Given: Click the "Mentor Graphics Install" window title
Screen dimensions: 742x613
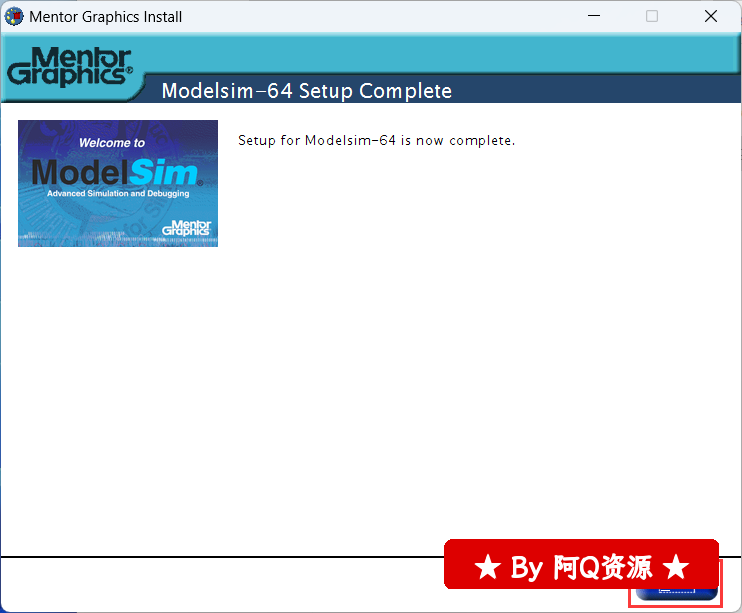Looking at the screenshot, I should [106, 17].
